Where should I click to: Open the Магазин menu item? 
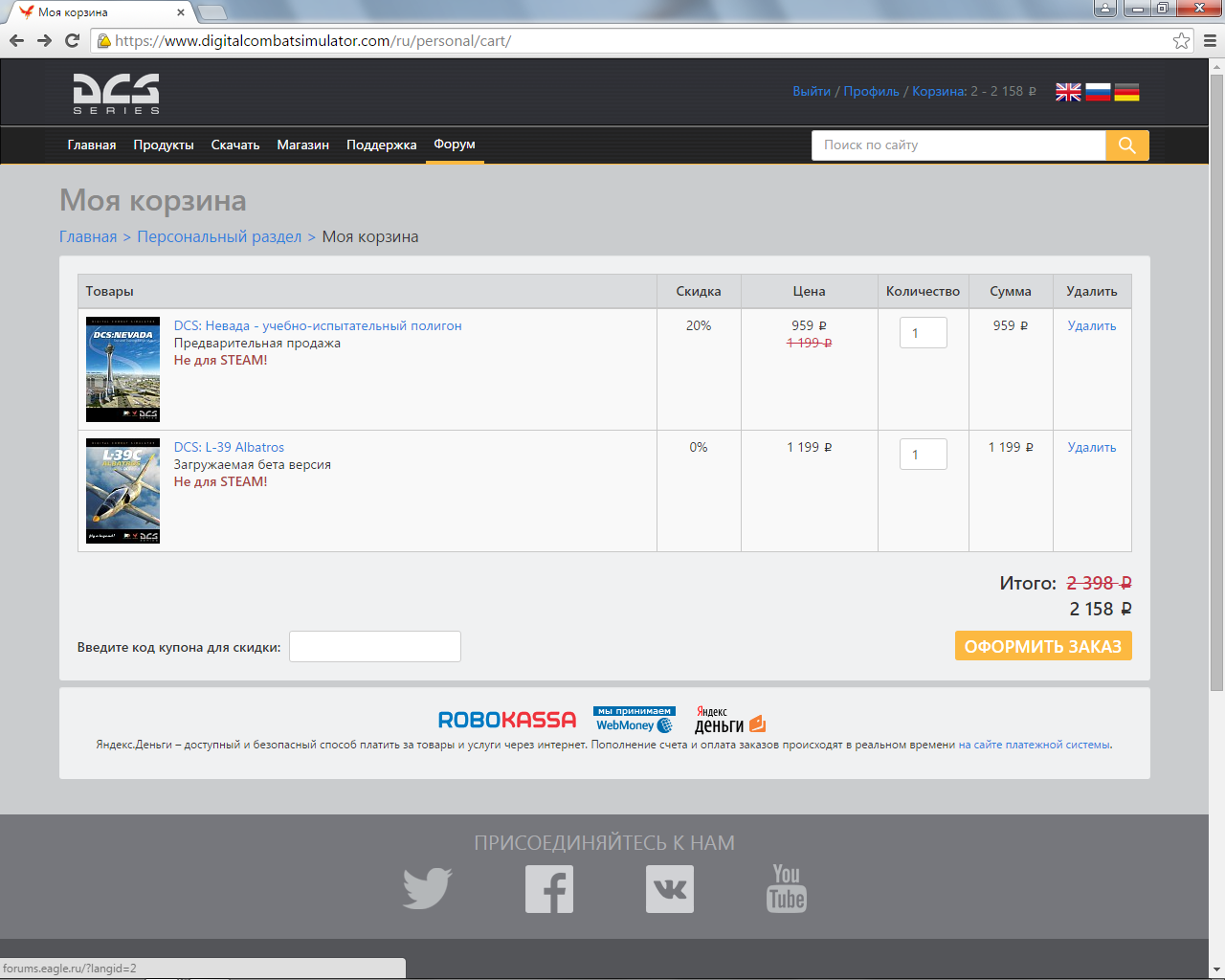(x=303, y=145)
